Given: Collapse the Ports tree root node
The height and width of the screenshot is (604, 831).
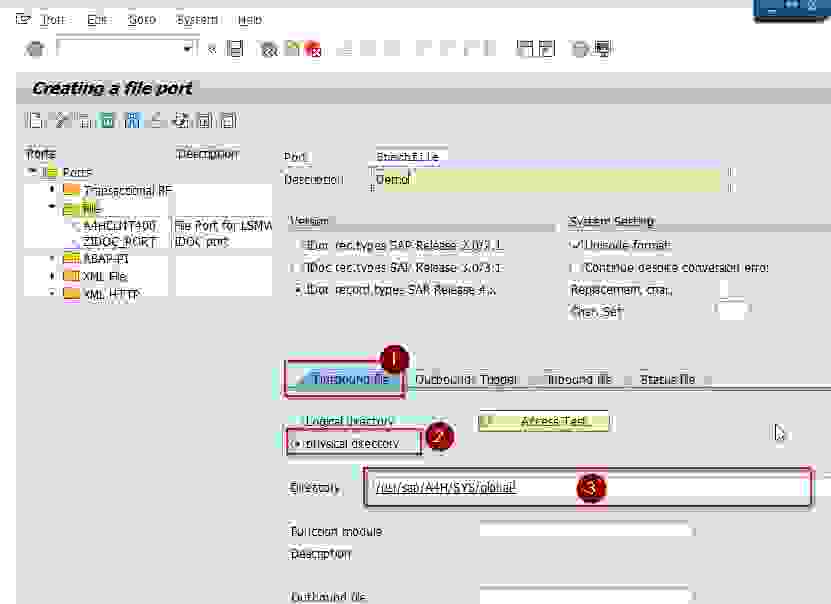Looking at the screenshot, I should pyautogui.click(x=33, y=172).
